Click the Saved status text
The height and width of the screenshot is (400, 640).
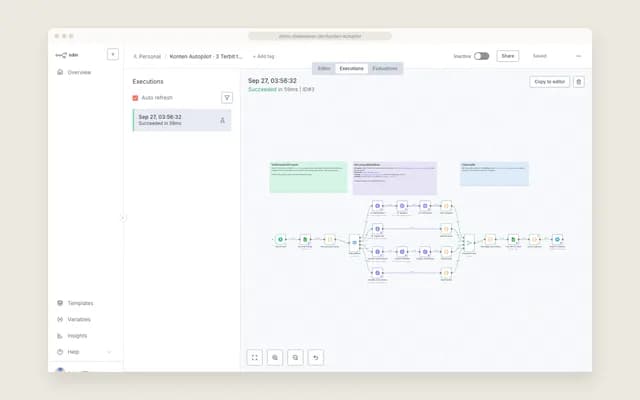[540, 56]
